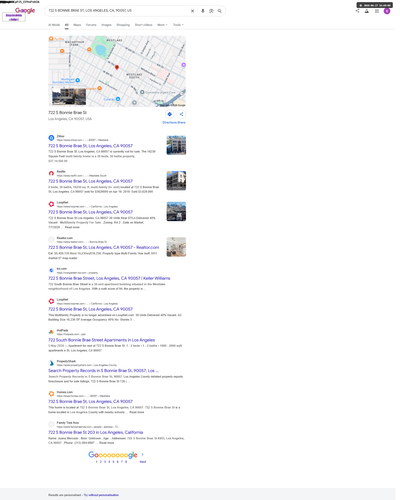Click the Homes.com site favicon

[51, 394]
